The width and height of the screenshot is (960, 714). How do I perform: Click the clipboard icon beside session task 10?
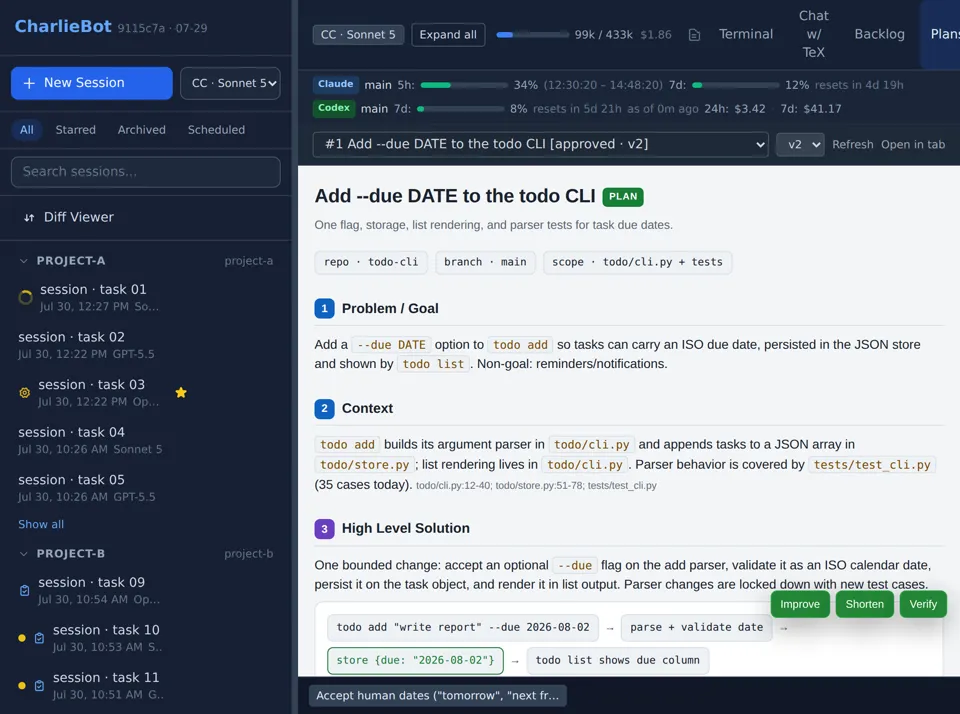(39, 638)
